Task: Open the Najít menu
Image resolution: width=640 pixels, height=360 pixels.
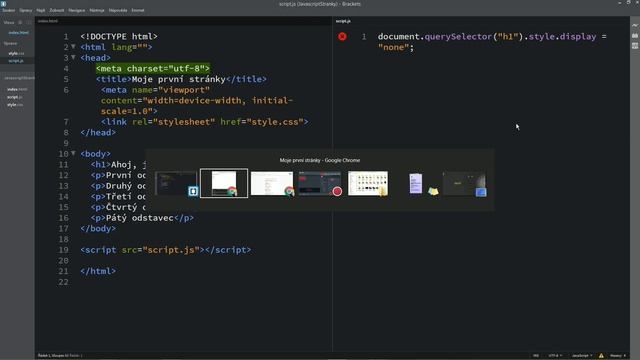Action: (x=41, y=10)
